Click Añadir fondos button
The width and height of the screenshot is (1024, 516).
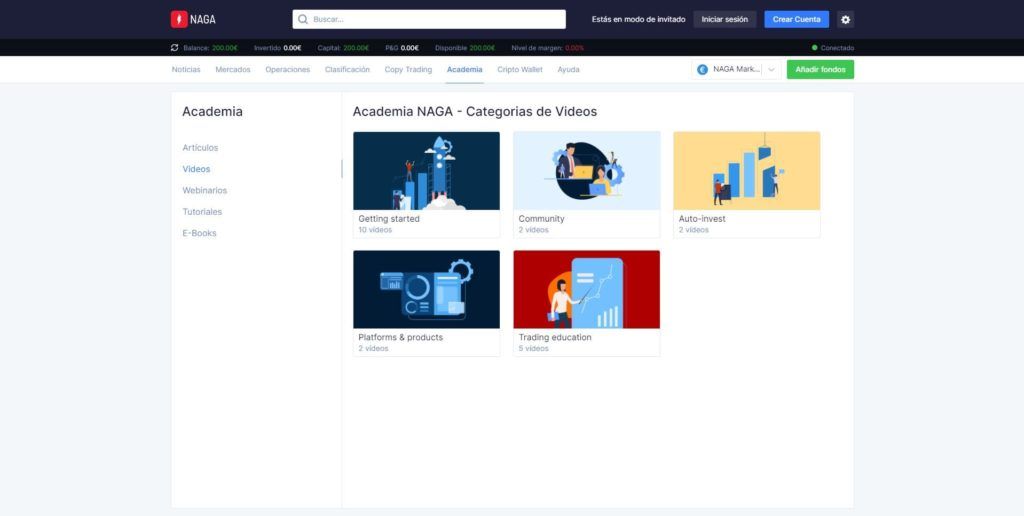(x=820, y=69)
